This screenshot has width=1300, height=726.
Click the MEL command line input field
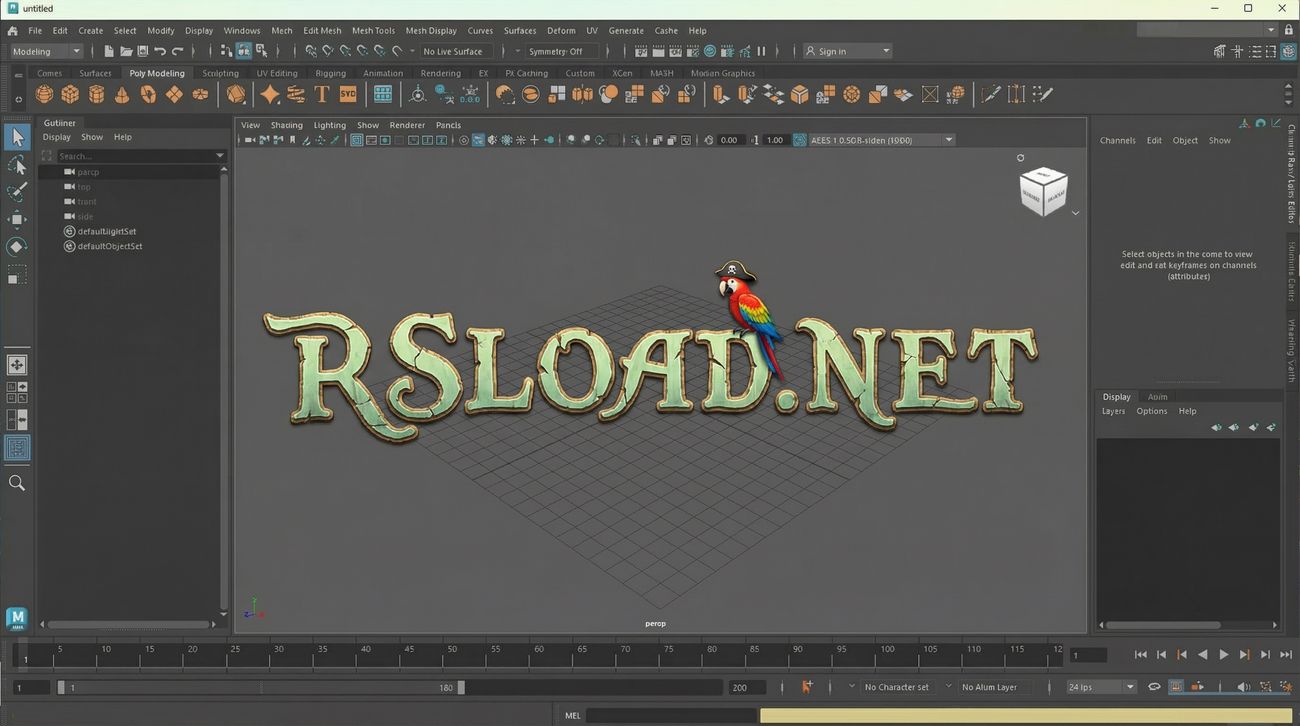[x=670, y=715]
